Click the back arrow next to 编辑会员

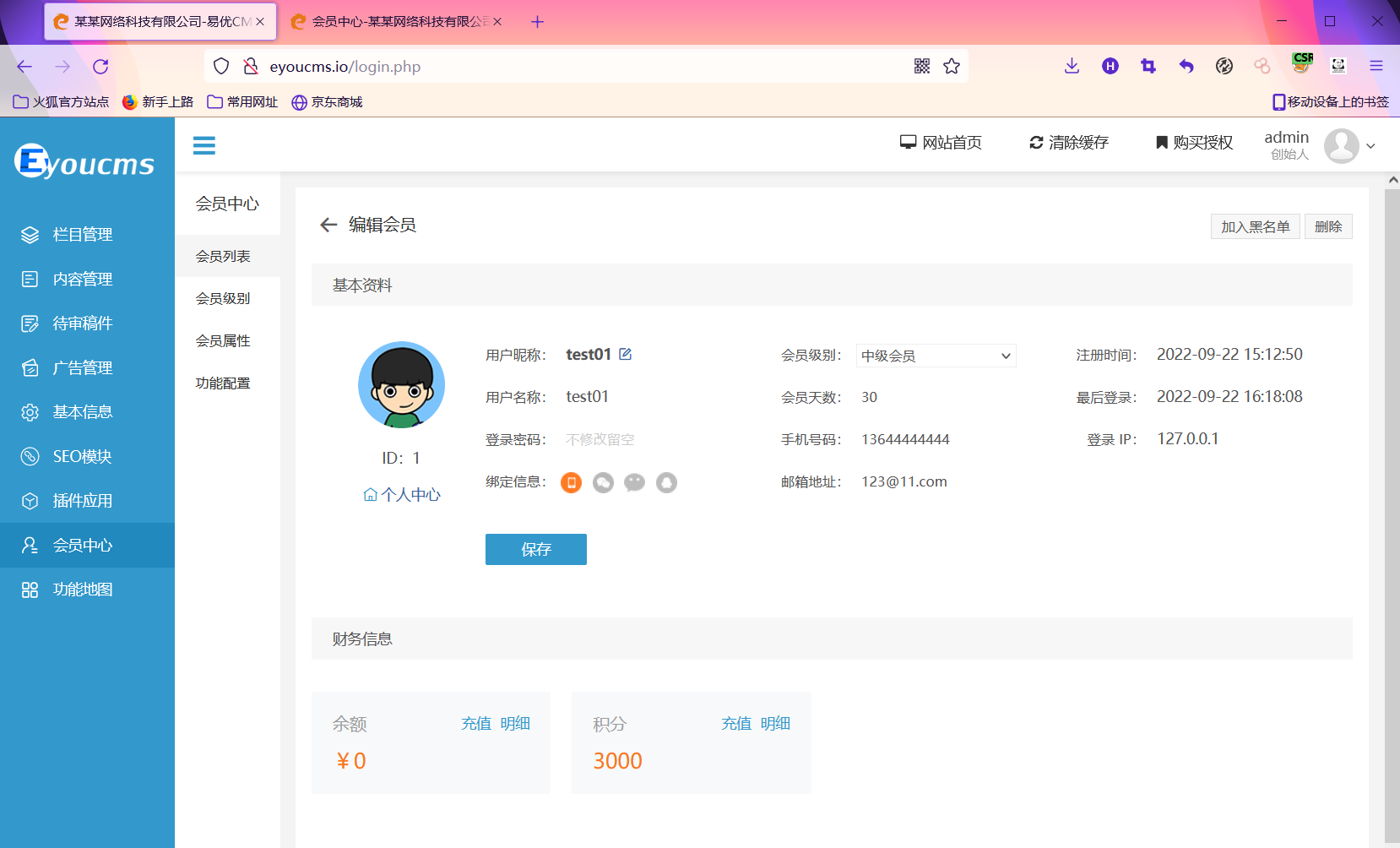tap(328, 225)
